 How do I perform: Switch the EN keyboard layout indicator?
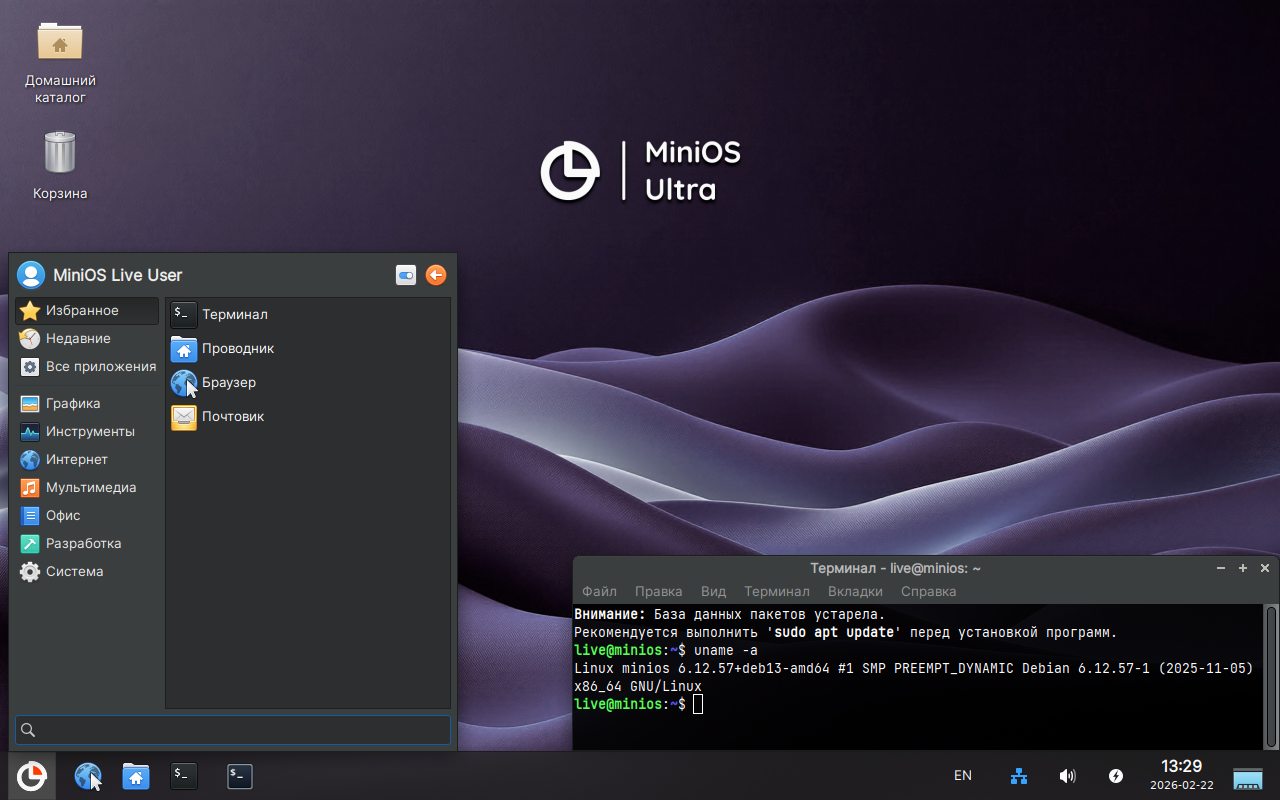[963, 776]
